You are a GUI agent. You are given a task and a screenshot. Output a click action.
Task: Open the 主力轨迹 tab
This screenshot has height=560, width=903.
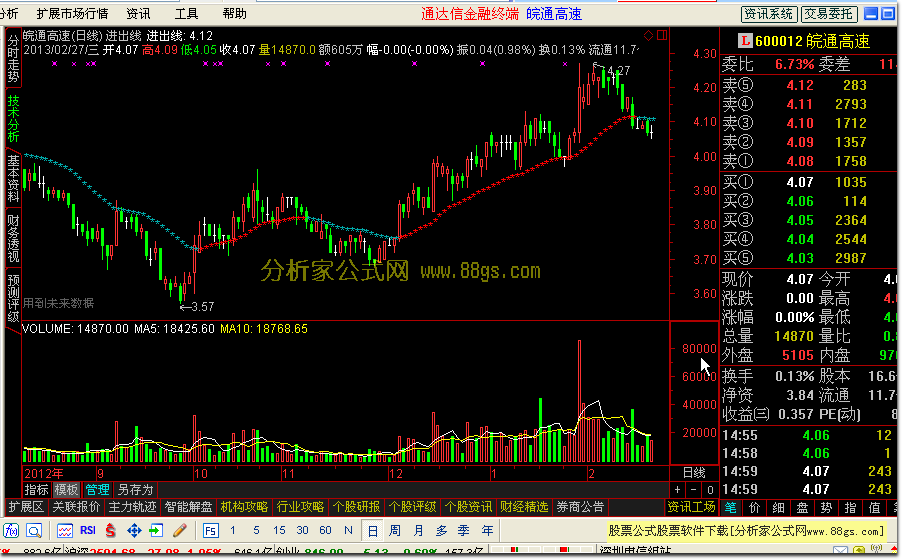pos(132,507)
